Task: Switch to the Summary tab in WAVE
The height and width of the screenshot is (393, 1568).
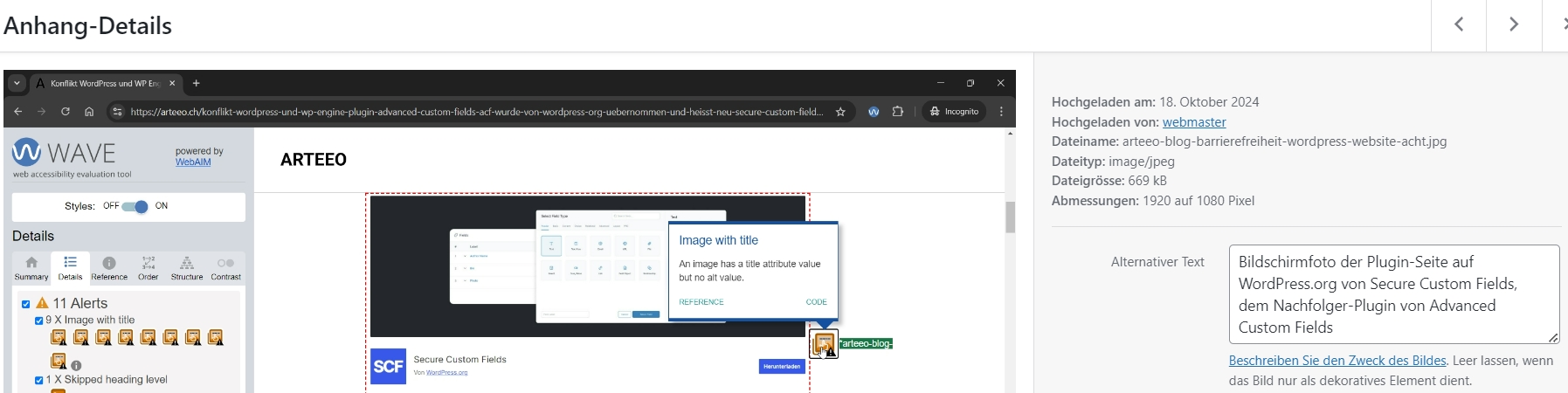Action: click(31, 268)
